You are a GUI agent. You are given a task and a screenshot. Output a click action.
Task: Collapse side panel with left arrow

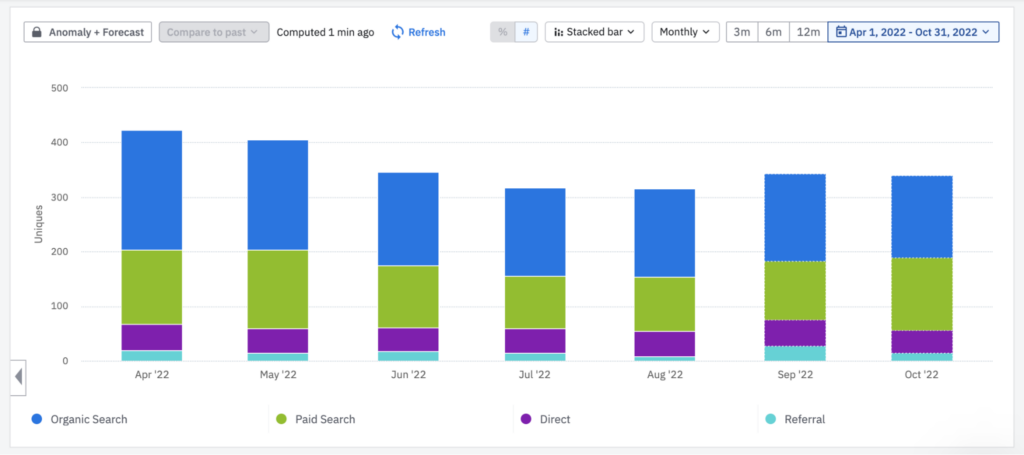(18, 377)
